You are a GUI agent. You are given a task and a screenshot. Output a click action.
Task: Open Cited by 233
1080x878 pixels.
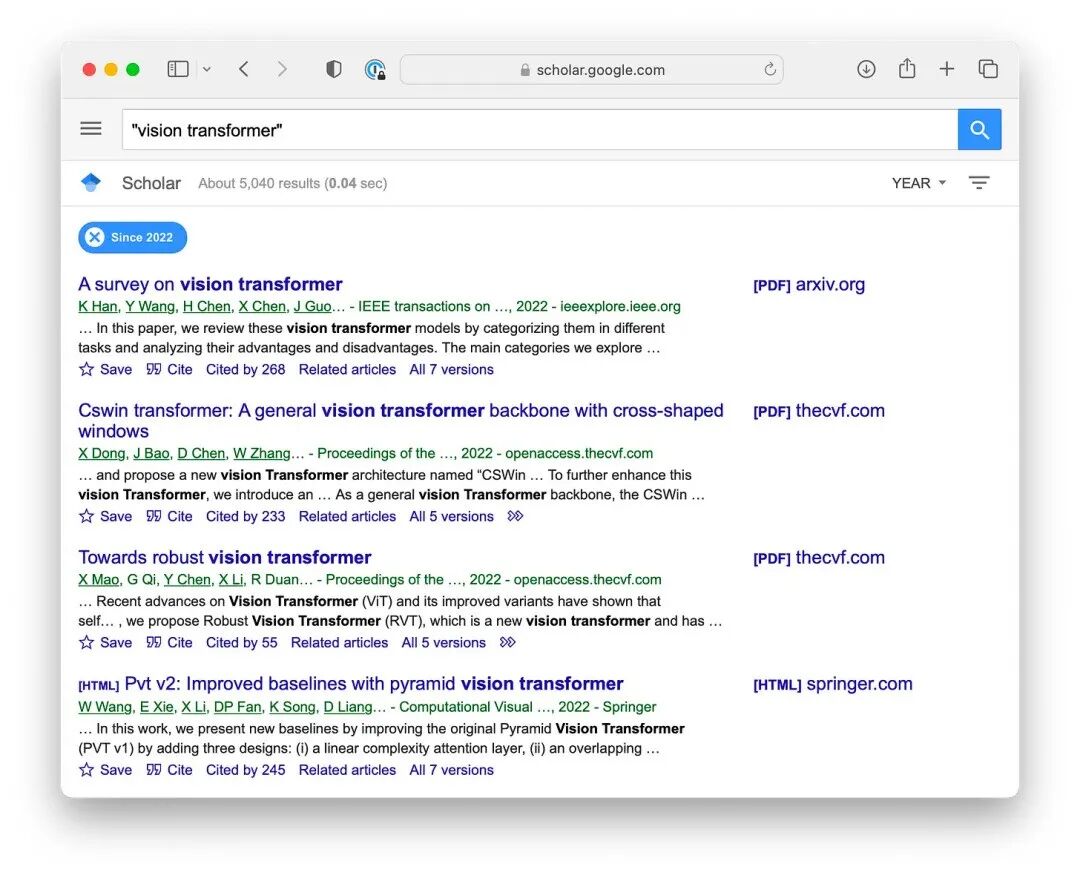[245, 516]
